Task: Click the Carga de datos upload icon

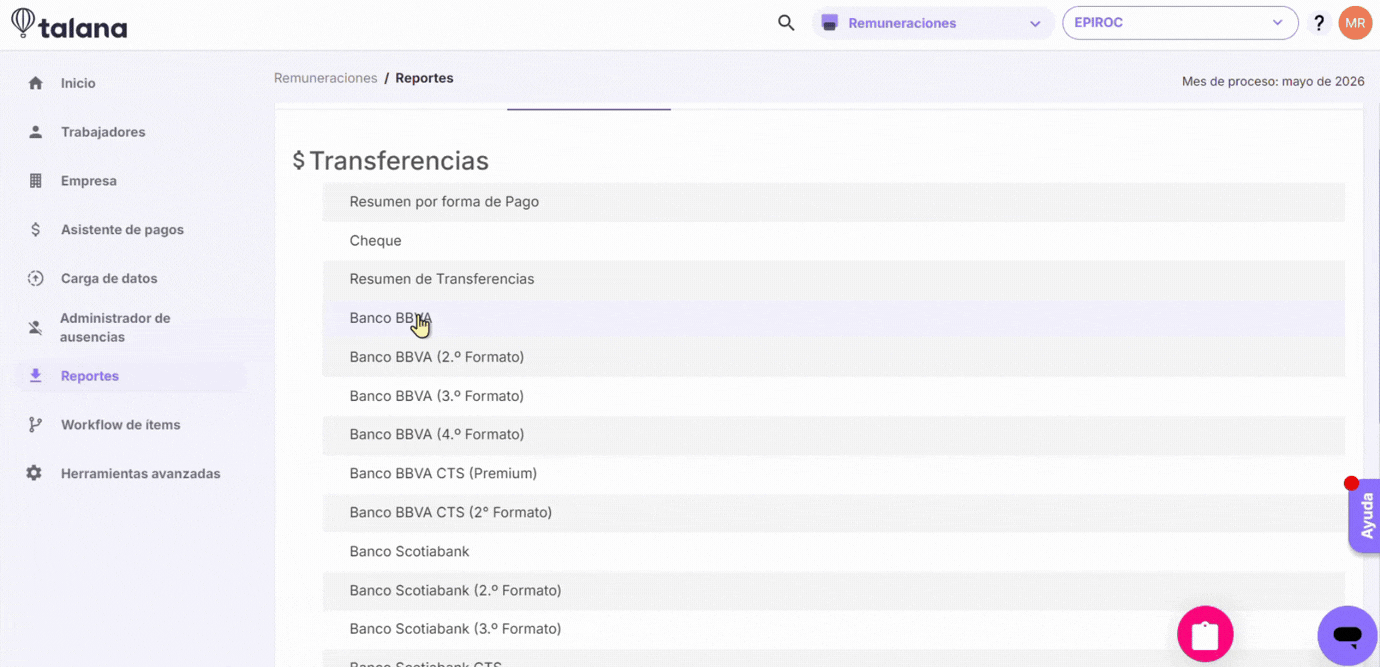Action: point(36,279)
